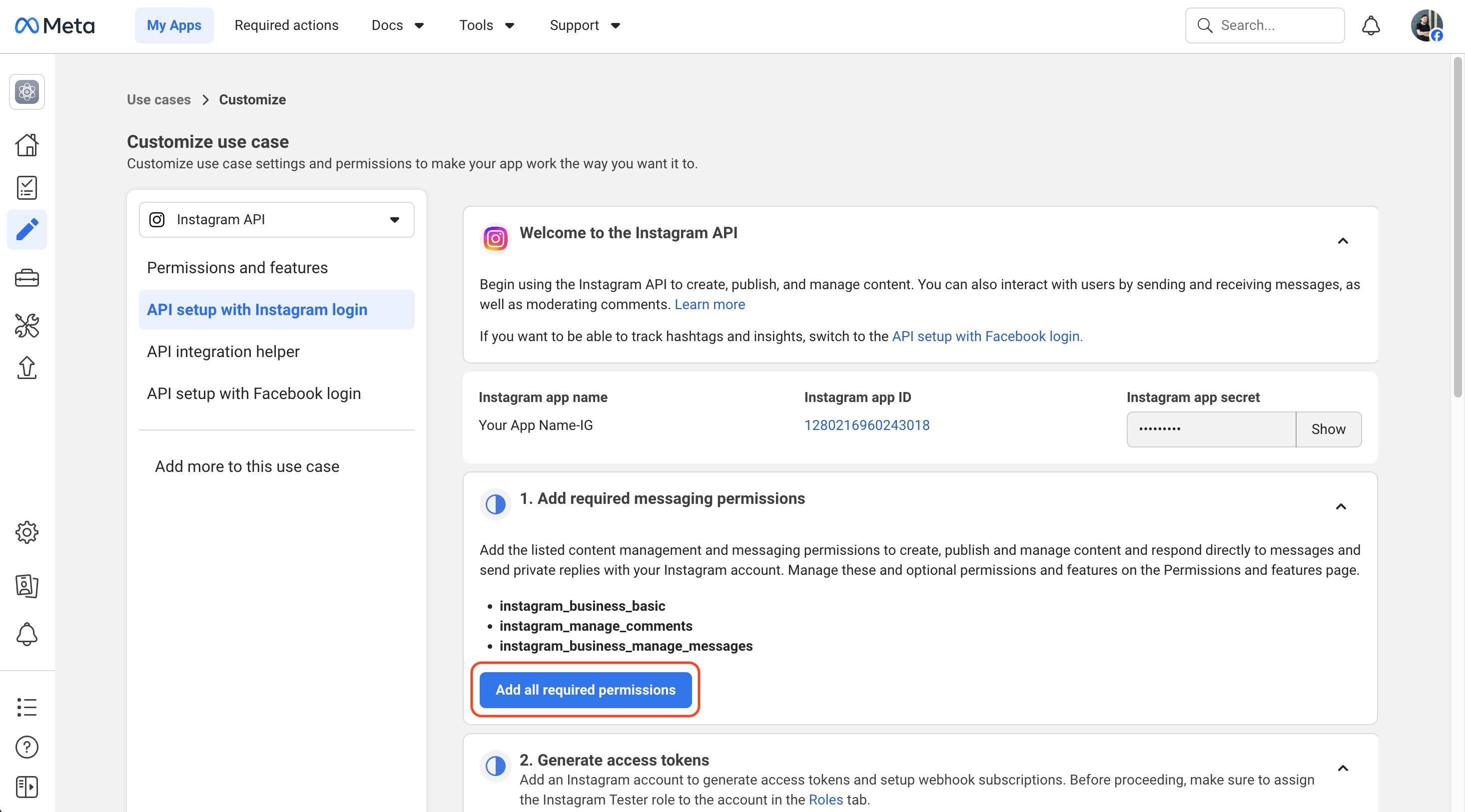Select the use cases pencil icon
Screen dimensions: 1465x812
(26, 230)
